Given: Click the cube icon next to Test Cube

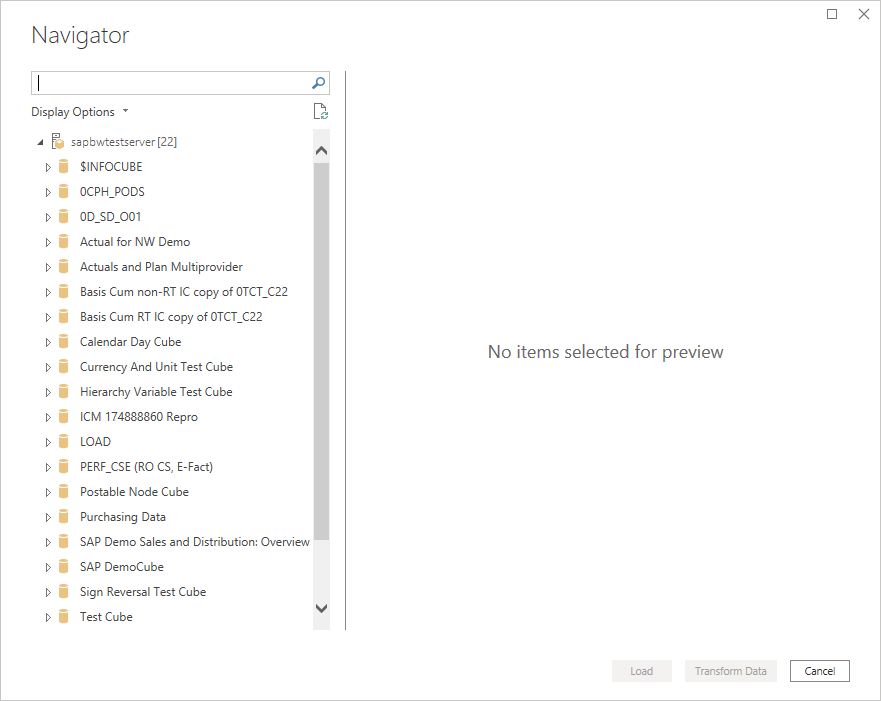Looking at the screenshot, I should [63, 616].
